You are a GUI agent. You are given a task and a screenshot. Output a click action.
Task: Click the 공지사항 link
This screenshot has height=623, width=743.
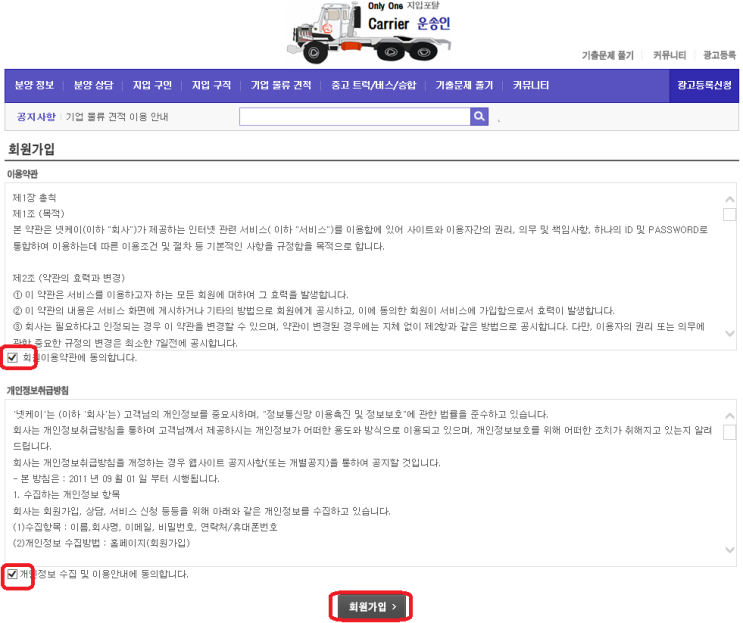click(36, 117)
